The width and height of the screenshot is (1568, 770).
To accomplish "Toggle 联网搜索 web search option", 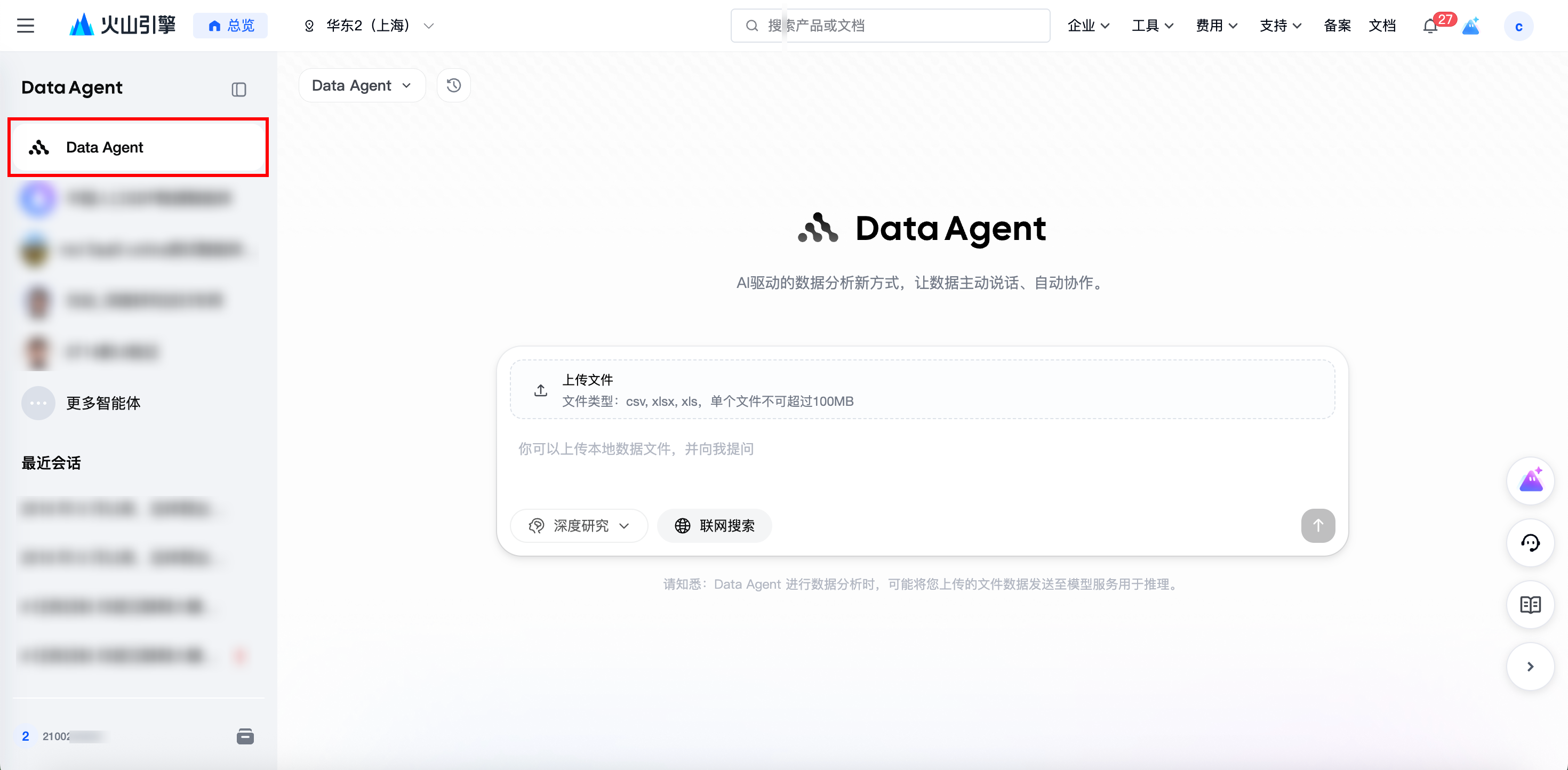I will 715,525.
